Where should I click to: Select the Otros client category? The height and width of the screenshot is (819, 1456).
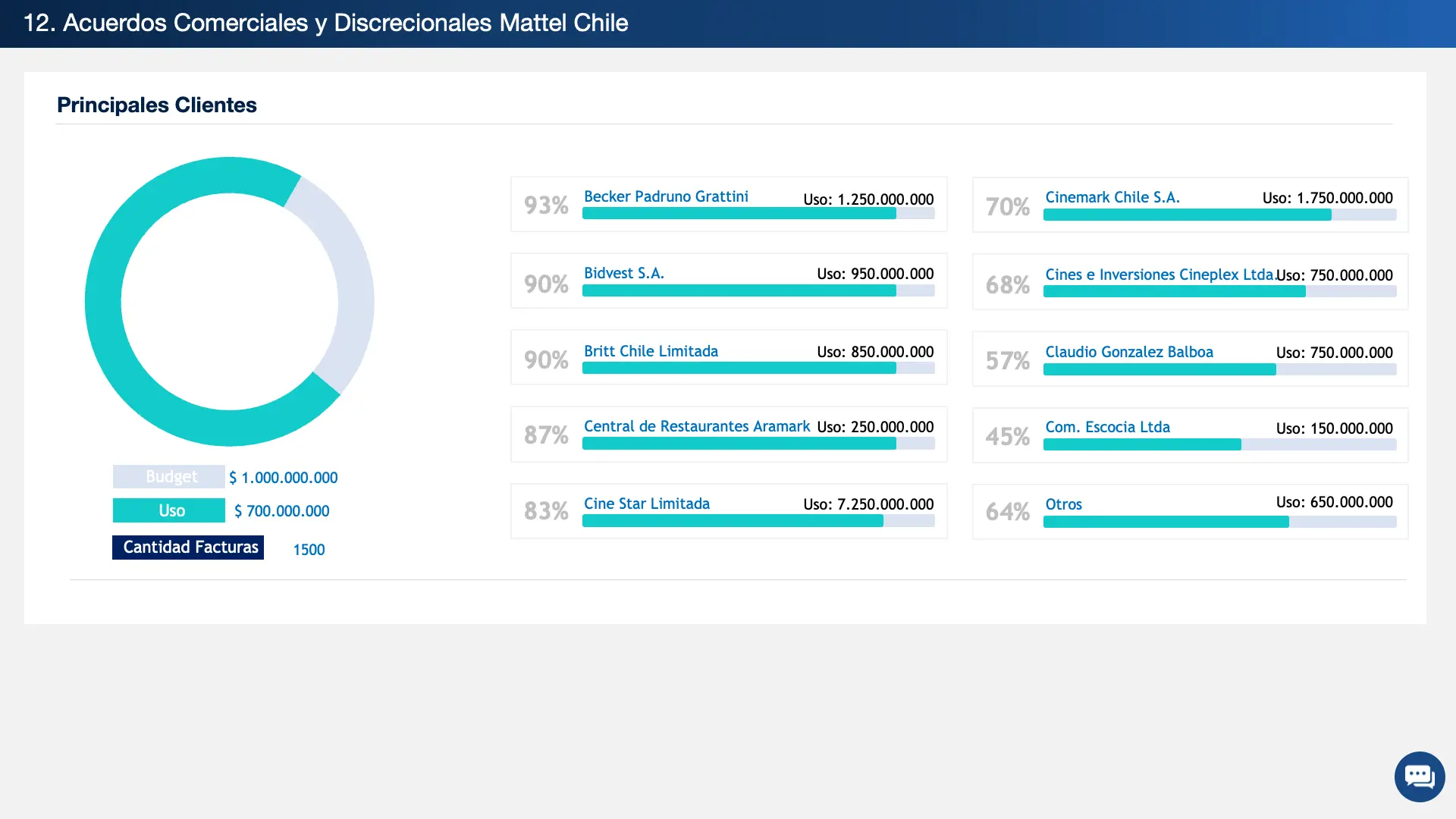click(x=1063, y=504)
